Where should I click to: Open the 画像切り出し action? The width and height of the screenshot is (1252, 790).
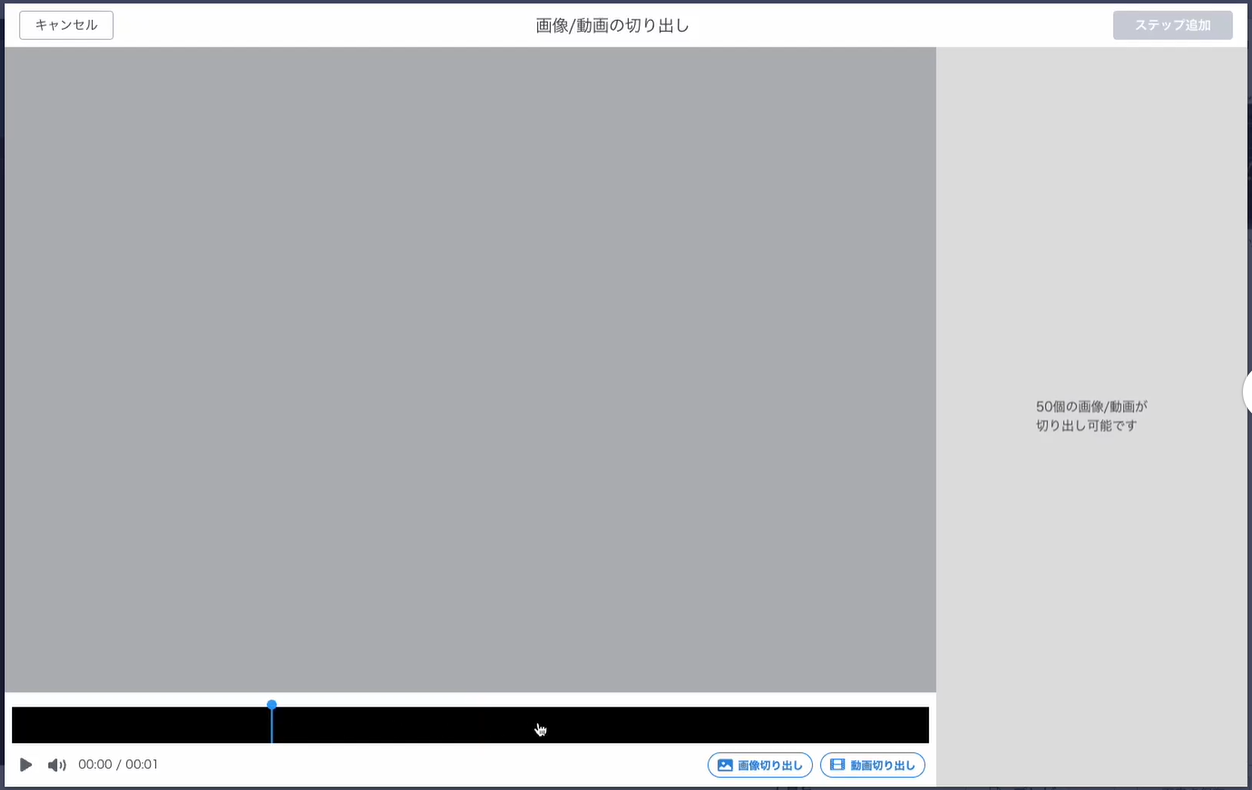click(760, 764)
